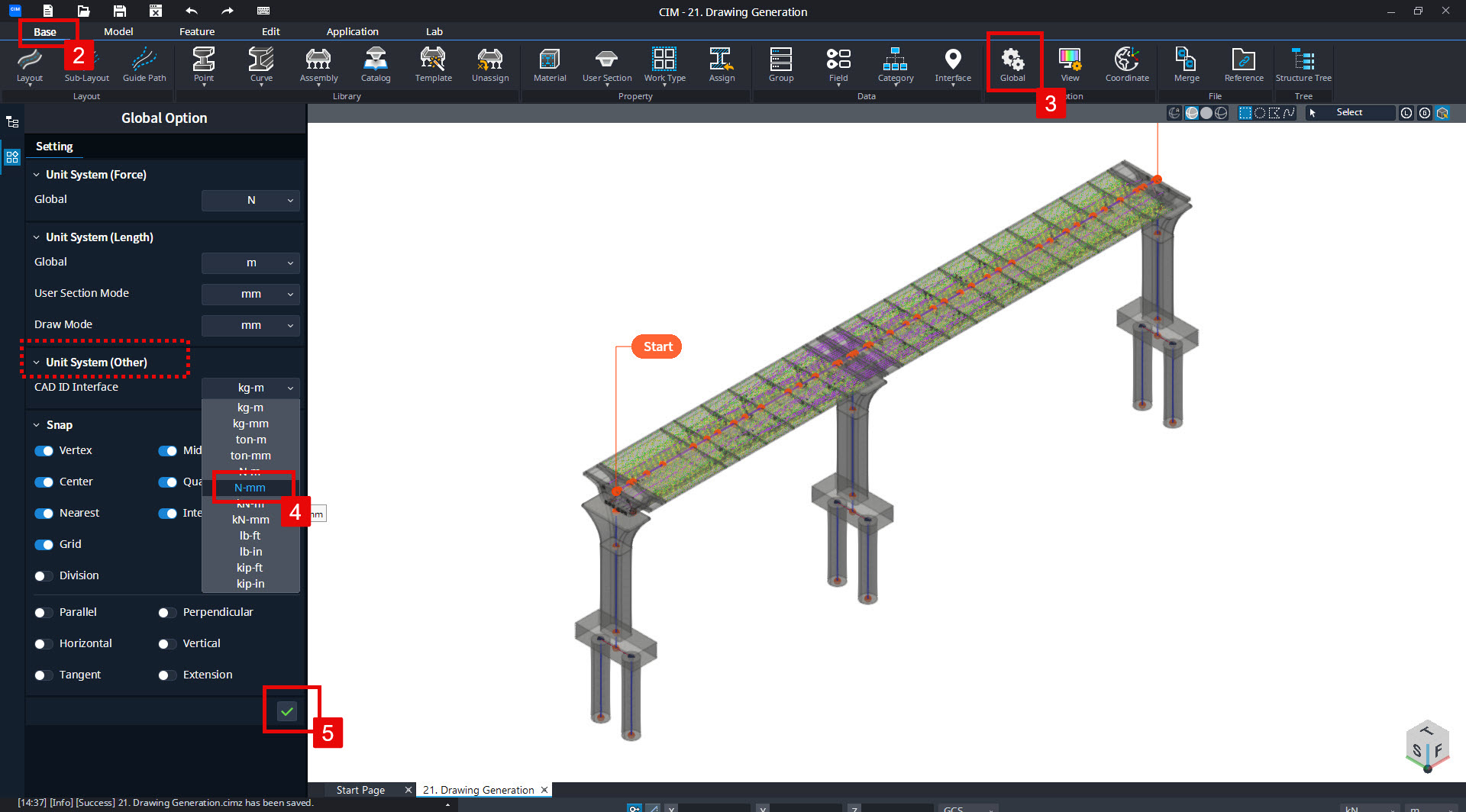Enable the Division snap toggle
The height and width of the screenshot is (812, 1466).
[44, 575]
